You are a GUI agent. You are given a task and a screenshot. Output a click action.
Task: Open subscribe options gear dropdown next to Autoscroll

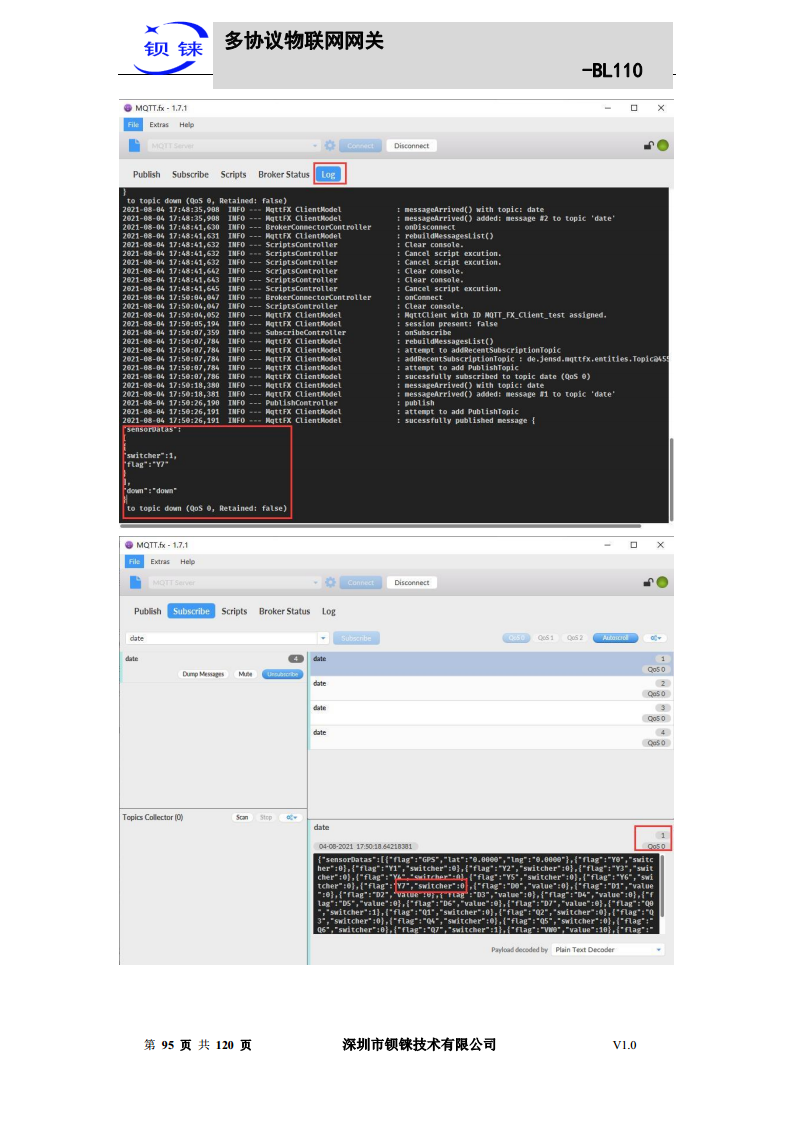pos(656,638)
